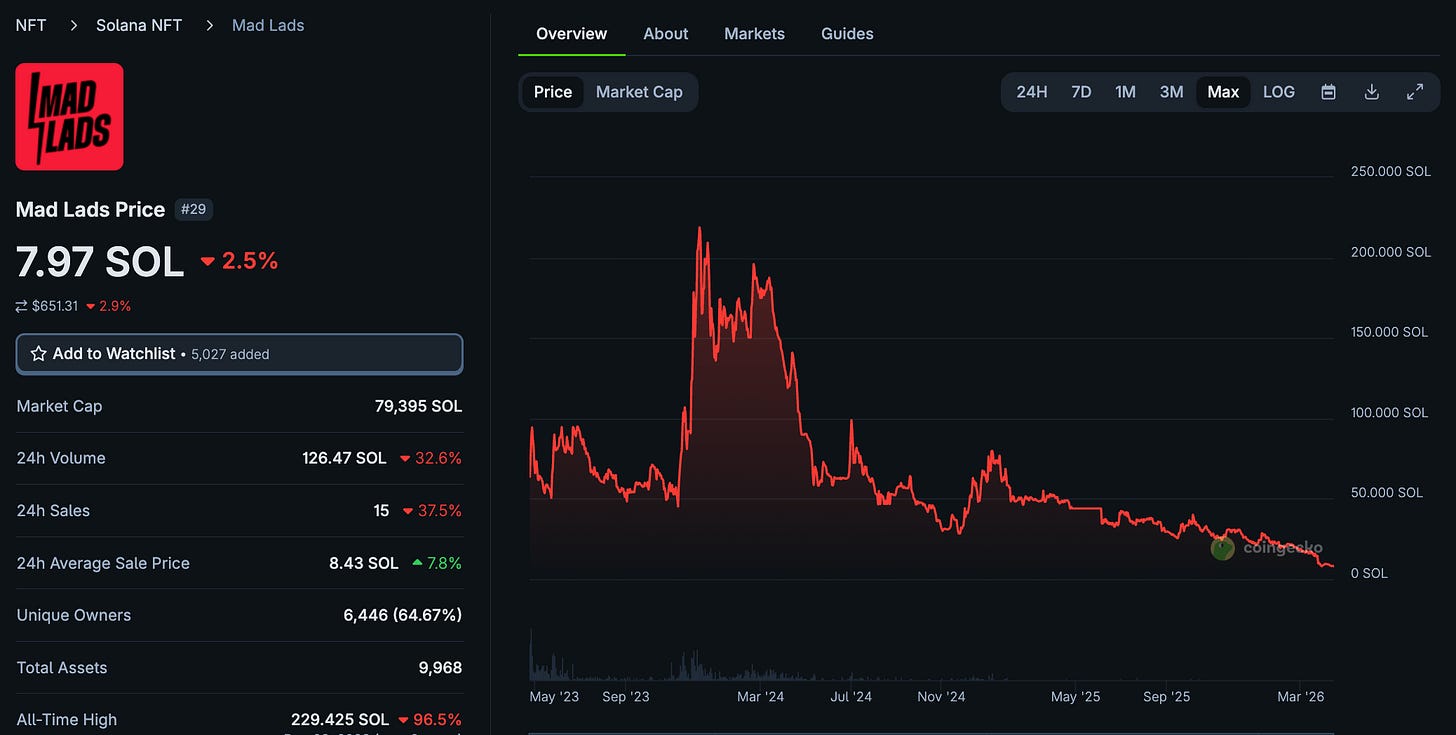
Task: Select the 3M chart range
Action: (1171, 92)
